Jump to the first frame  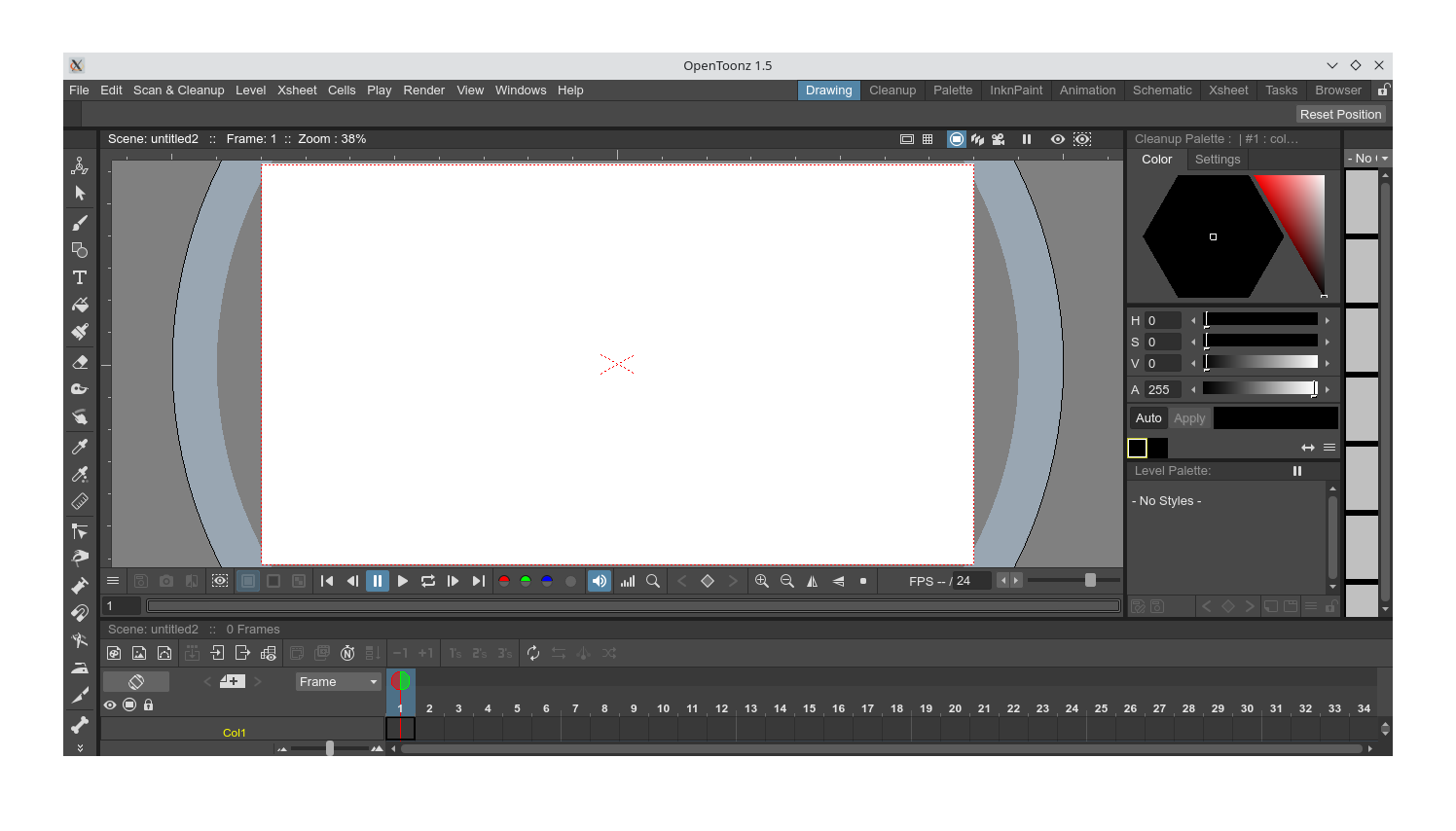pos(327,581)
